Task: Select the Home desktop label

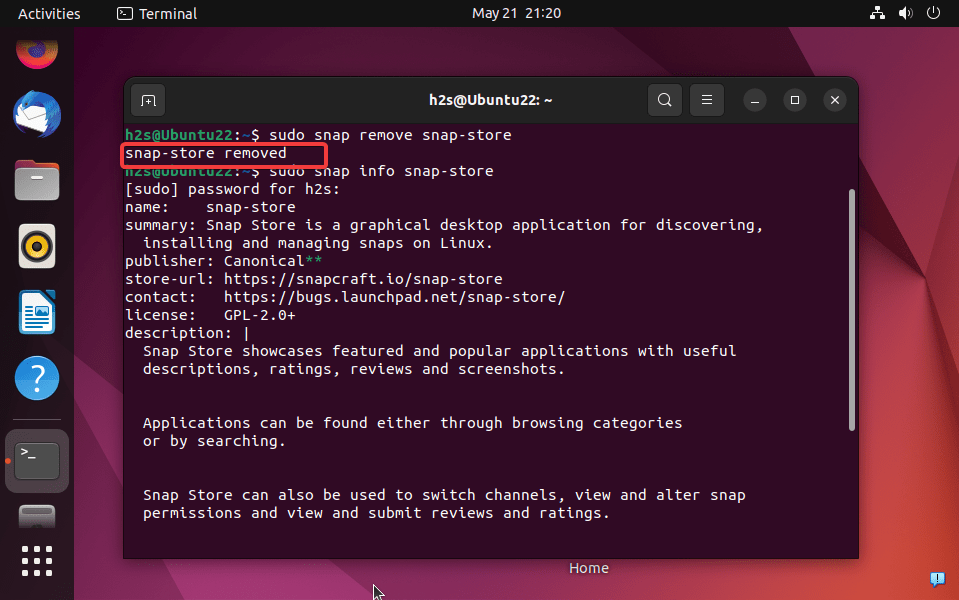Action: click(x=588, y=568)
